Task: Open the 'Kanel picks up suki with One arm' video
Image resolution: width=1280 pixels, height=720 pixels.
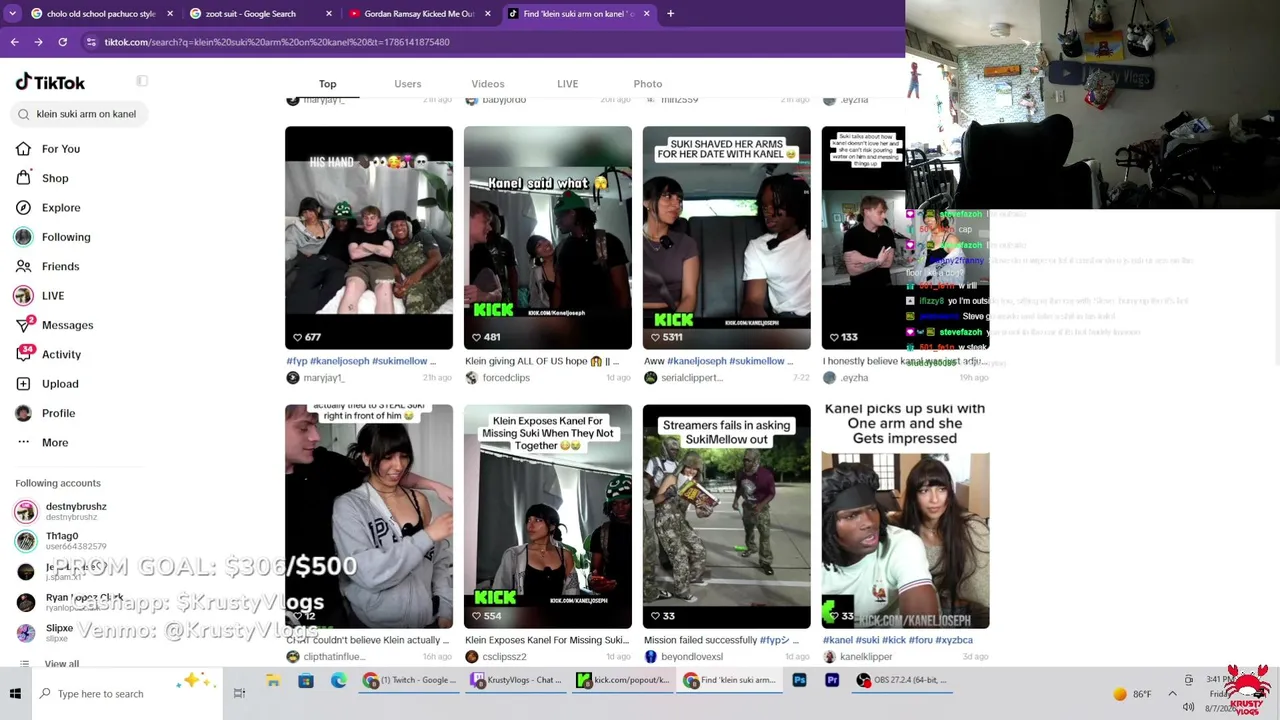Action: point(906,517)
